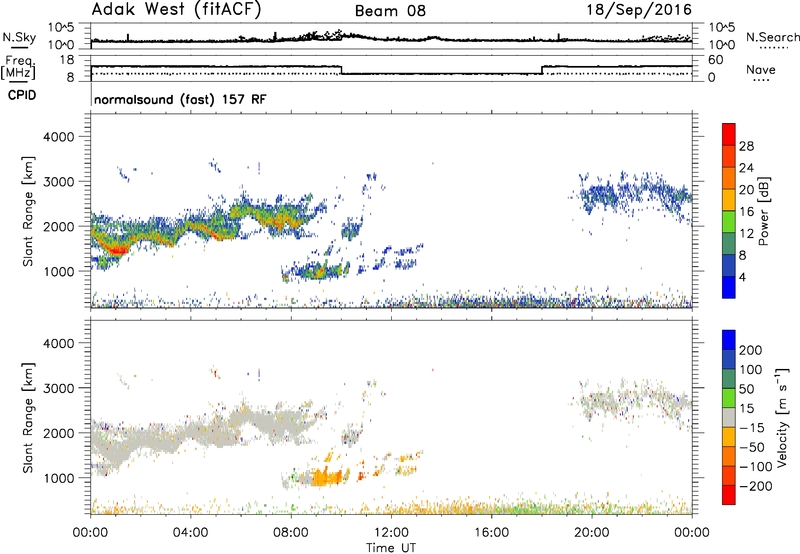Image resolution: width=800 pixels, height=554 pixels.
Task: Click 'Slant Range [km]' label of velocity panel
Action: (x=29, y=417)
